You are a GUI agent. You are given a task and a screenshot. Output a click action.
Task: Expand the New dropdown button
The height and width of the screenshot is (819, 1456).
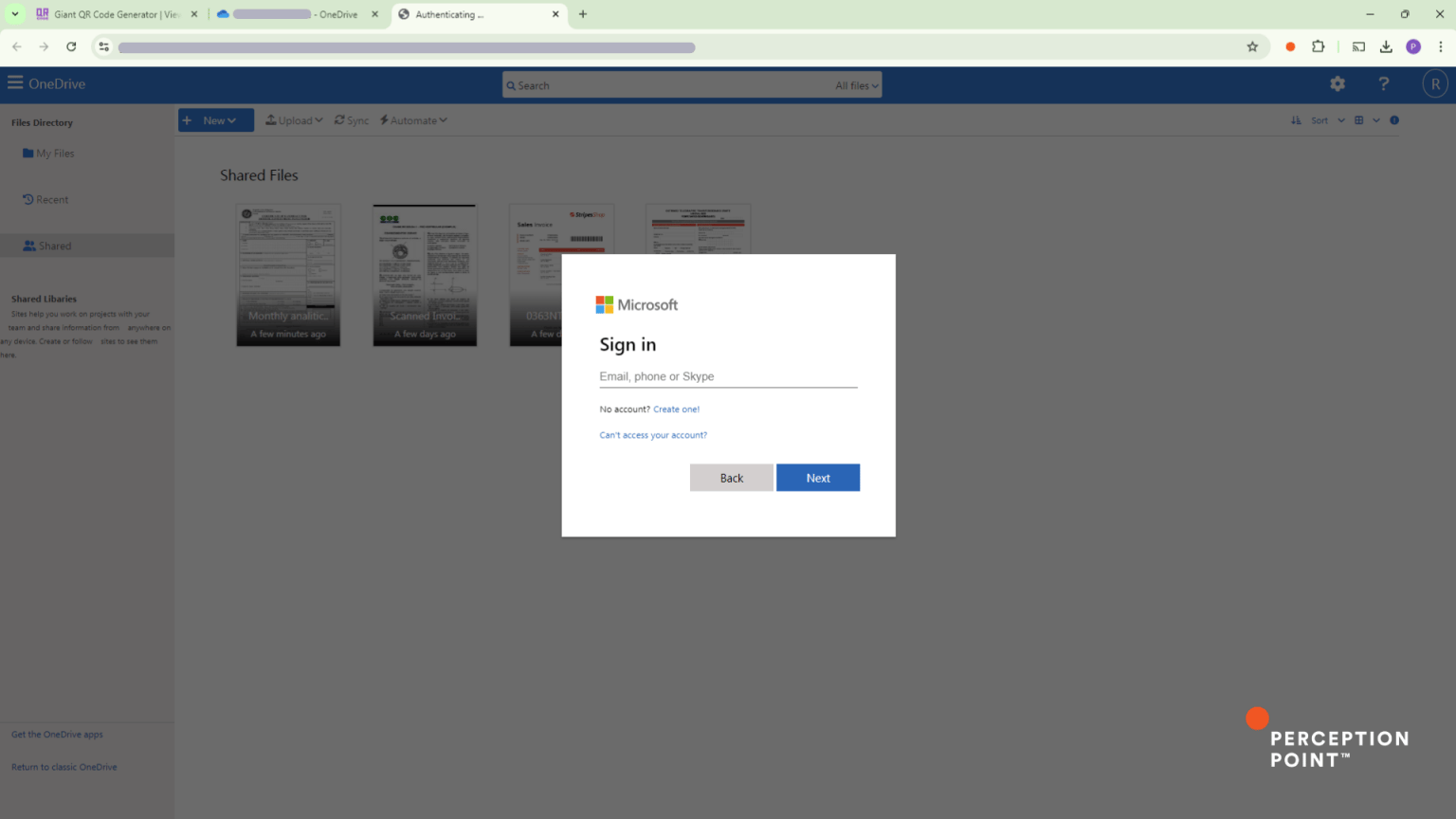216,120
